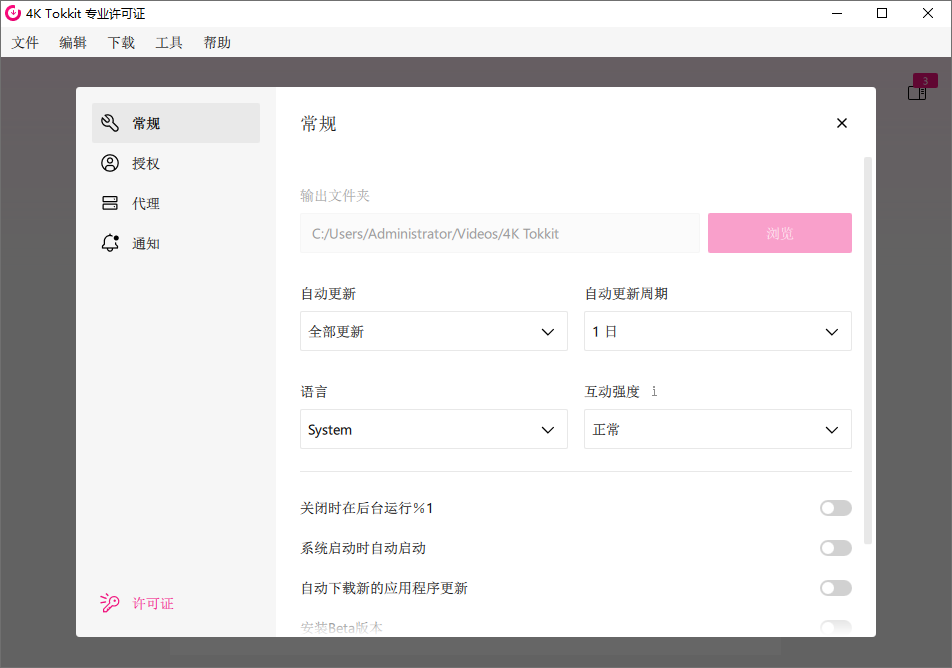This screenshot has width=952, height=668.
Task: Switch to the 授权 settings tab
Action: pyautogui.click(x=176, y=163)
